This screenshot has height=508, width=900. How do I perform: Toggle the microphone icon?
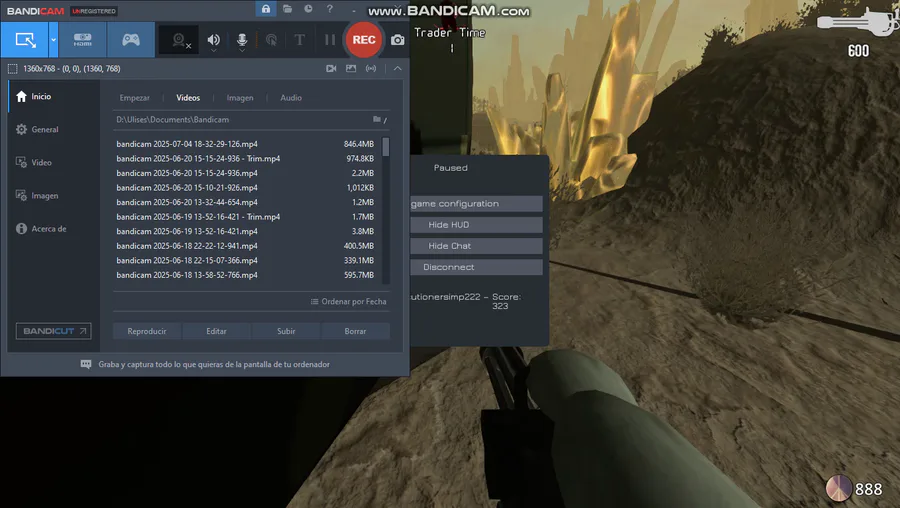[242, 40]
